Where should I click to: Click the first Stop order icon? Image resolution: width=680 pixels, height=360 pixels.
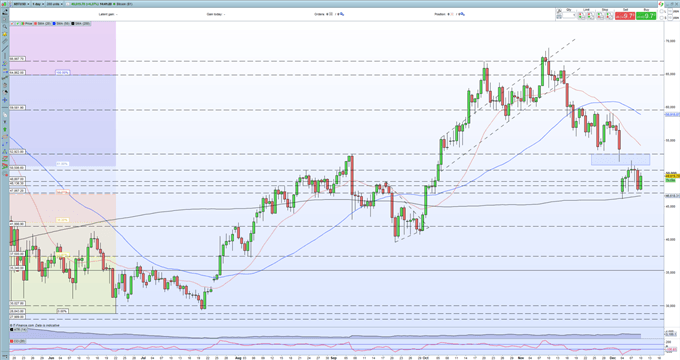click(600, 16)
